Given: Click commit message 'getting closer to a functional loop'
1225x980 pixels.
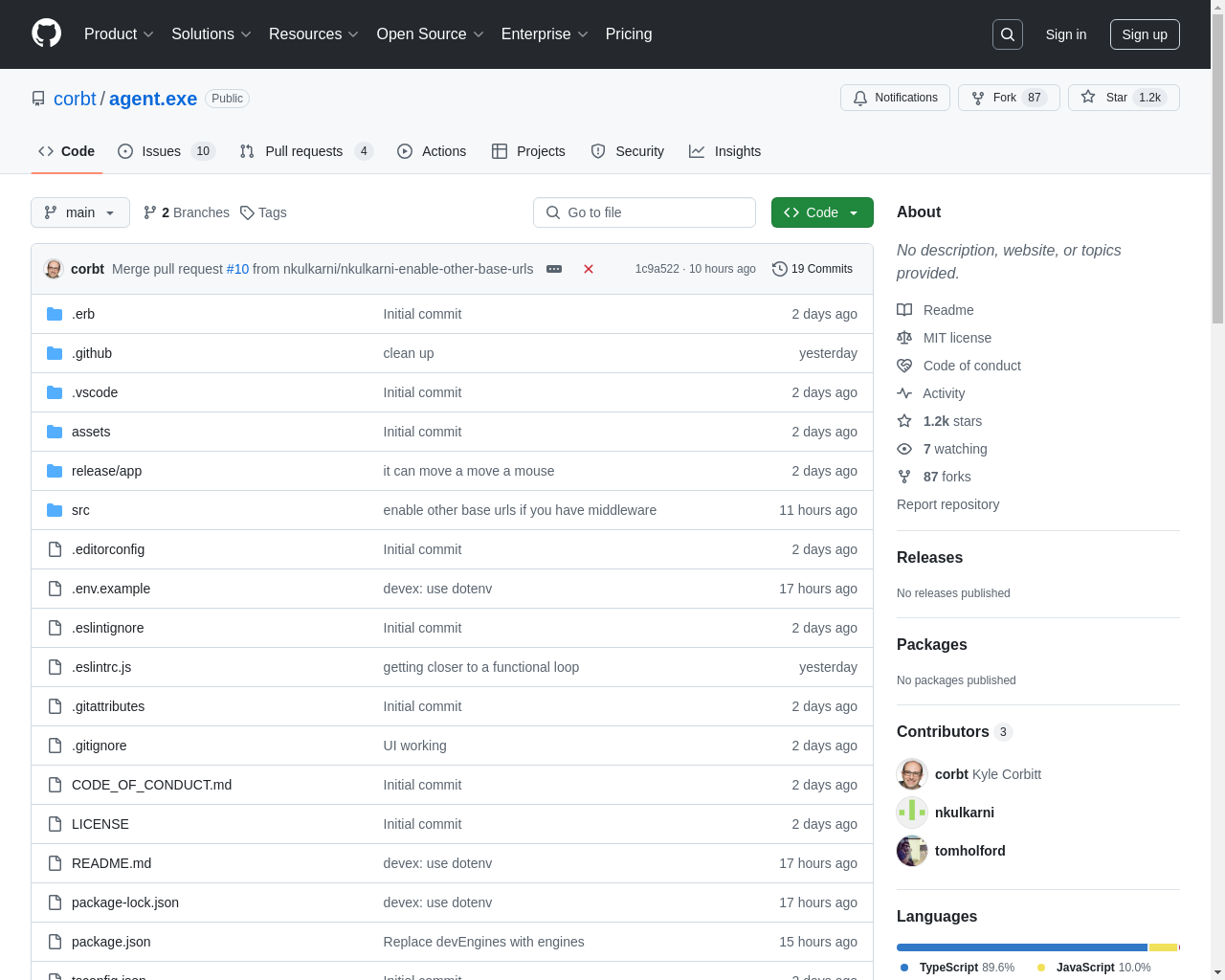Looking at the screenshot, I should (481, 667).
